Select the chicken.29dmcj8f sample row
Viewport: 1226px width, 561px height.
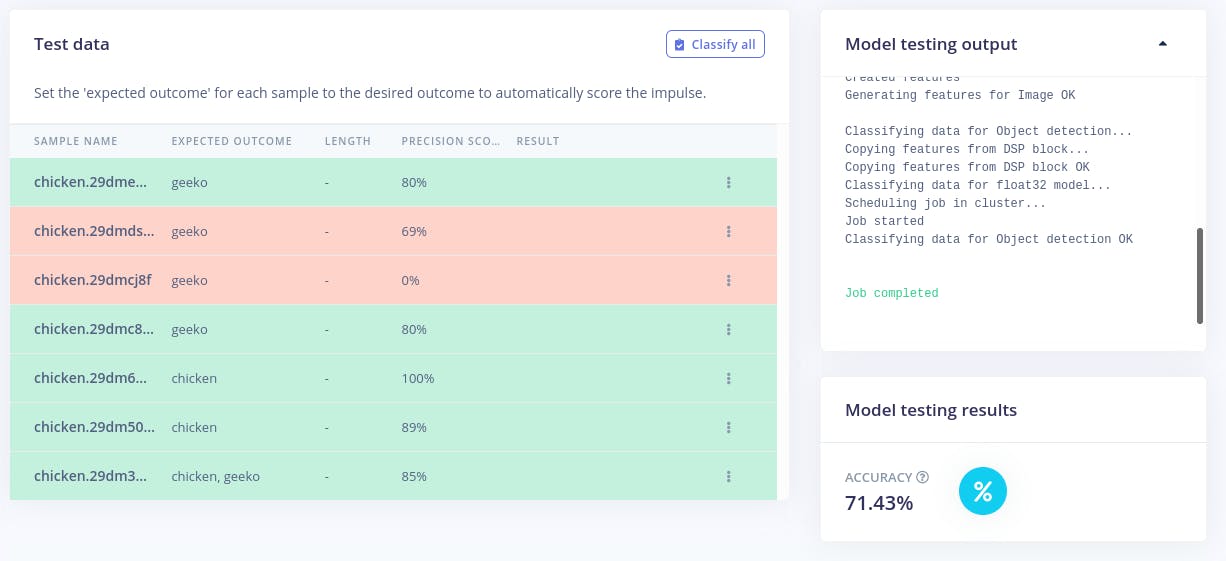(x=93, y=281)
